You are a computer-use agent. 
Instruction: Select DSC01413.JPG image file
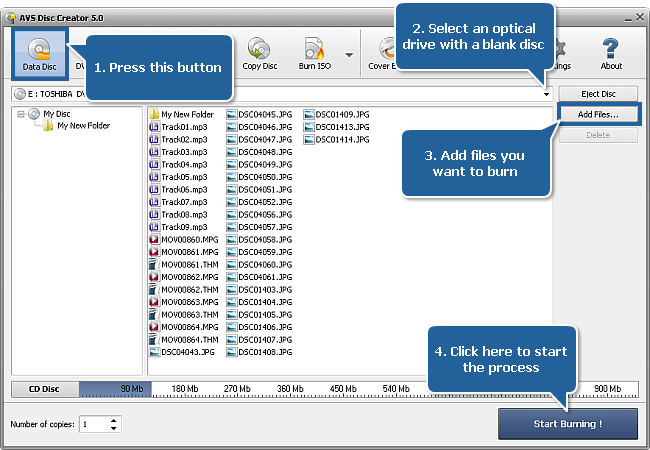pyautogui.click(x=337, y=127)
